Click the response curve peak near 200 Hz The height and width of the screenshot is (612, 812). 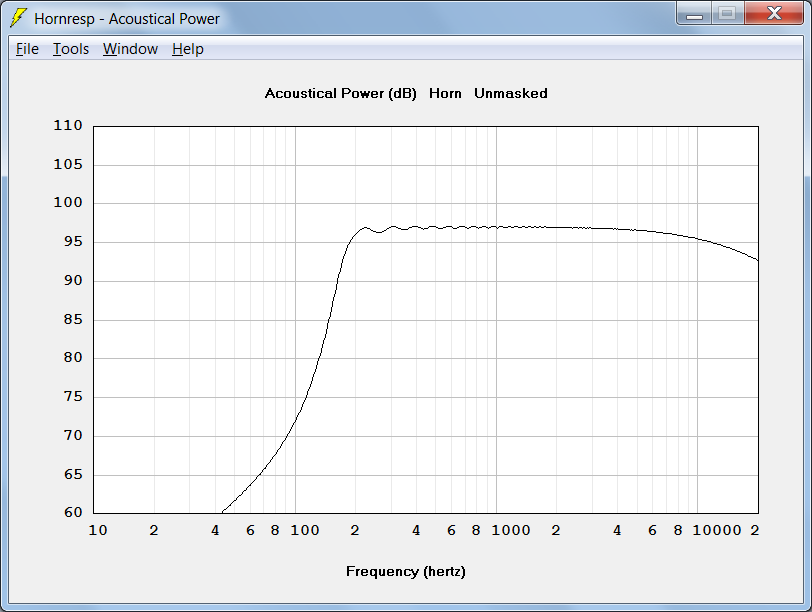coord(366,227)
